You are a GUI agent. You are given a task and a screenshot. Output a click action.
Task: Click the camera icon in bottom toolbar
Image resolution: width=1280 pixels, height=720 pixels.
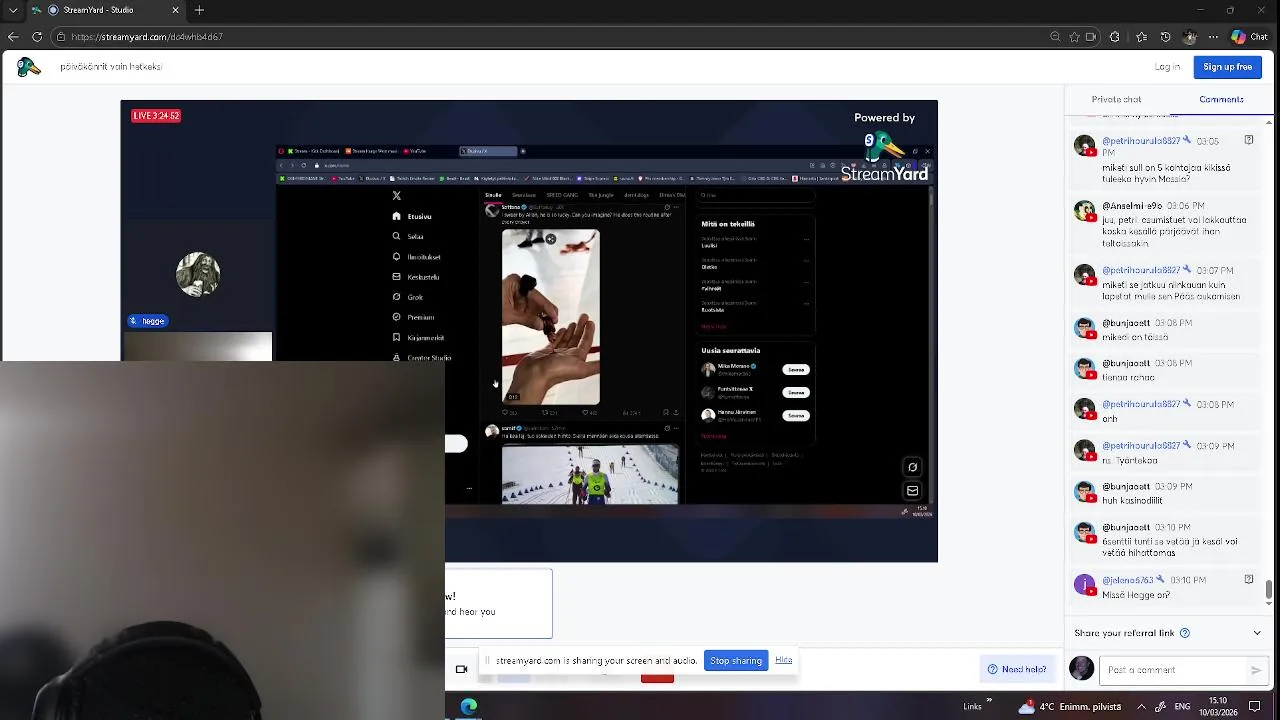(461, 669)
